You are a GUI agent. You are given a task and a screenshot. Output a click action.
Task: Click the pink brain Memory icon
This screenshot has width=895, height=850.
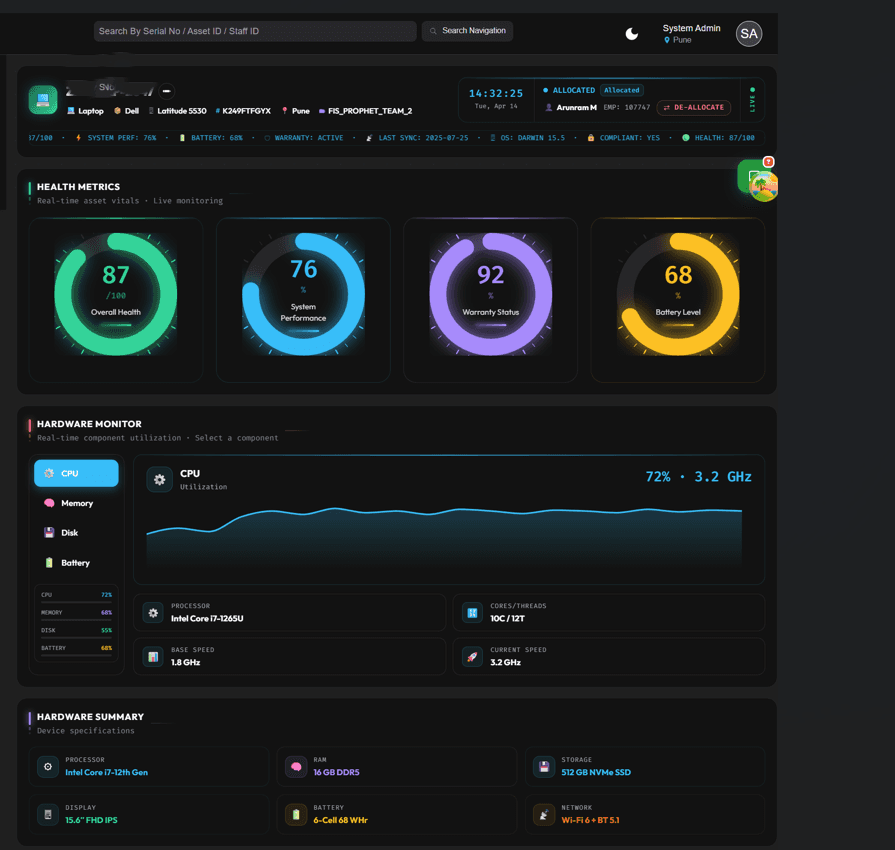coord(49,503)
